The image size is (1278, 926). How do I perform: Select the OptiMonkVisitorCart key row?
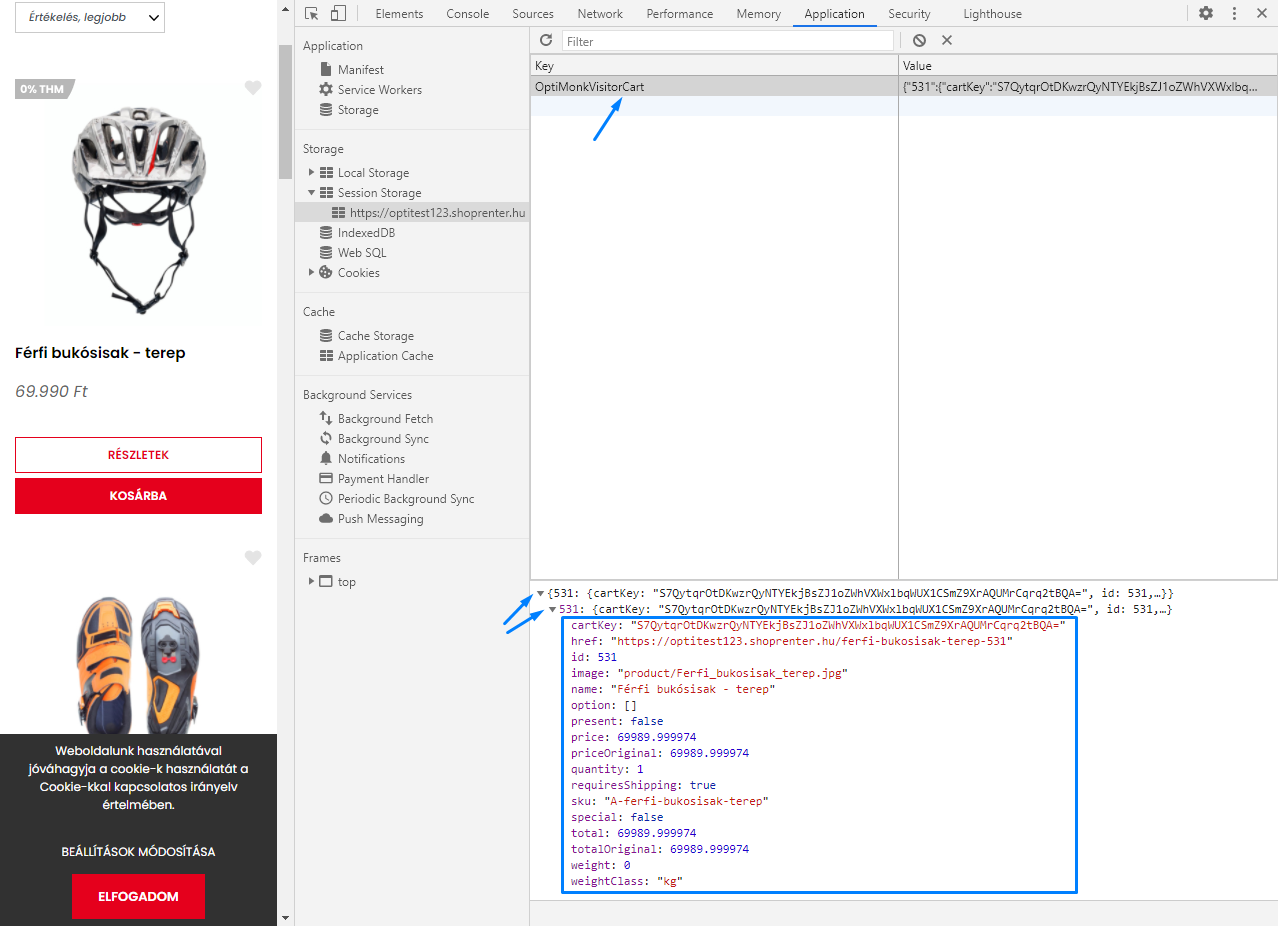tap(904, 87)
